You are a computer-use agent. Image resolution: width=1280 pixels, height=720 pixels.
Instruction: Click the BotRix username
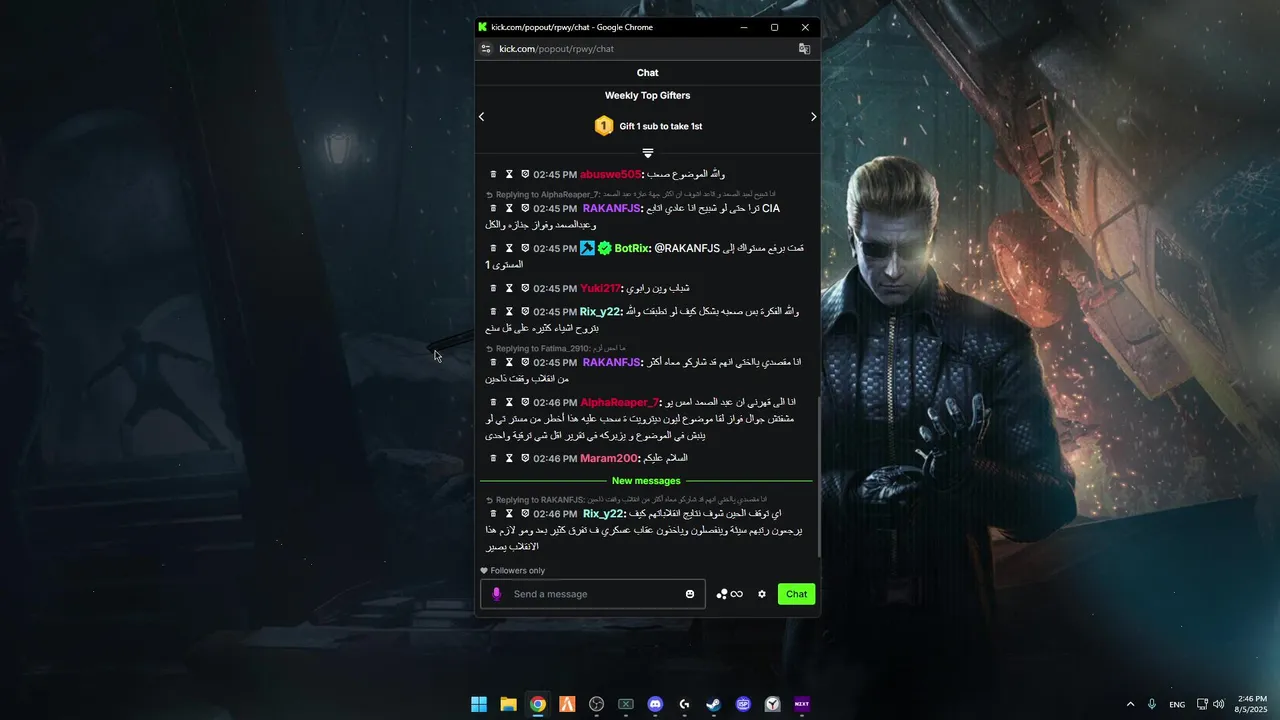[x=632, y=248]
